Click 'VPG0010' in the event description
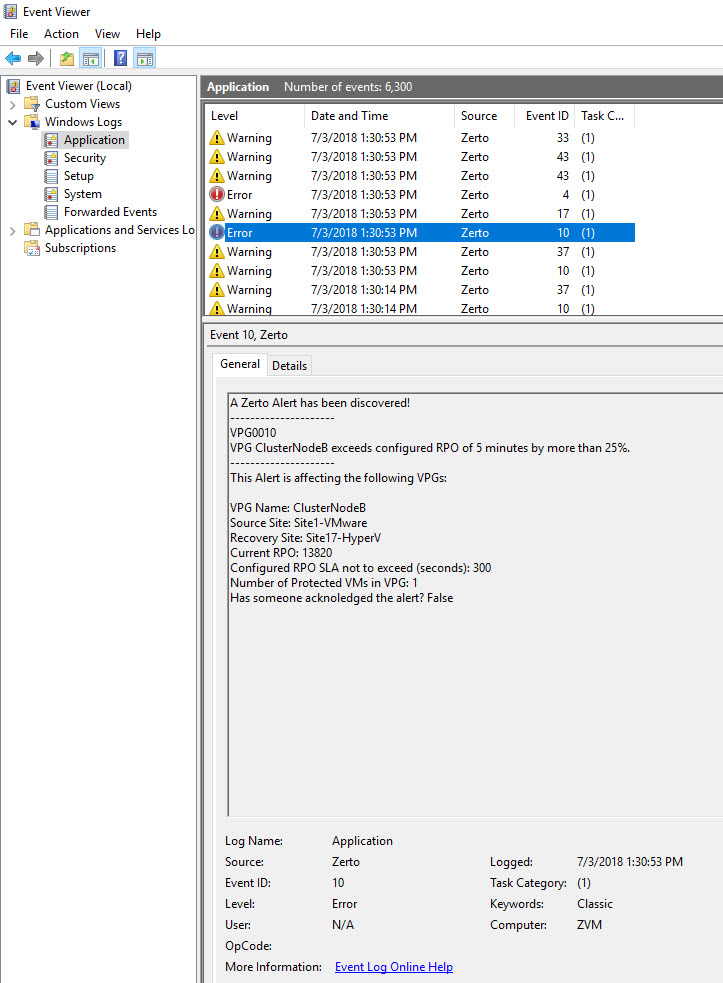The width and height of the screenshot is (723, 983). point(253,433)
